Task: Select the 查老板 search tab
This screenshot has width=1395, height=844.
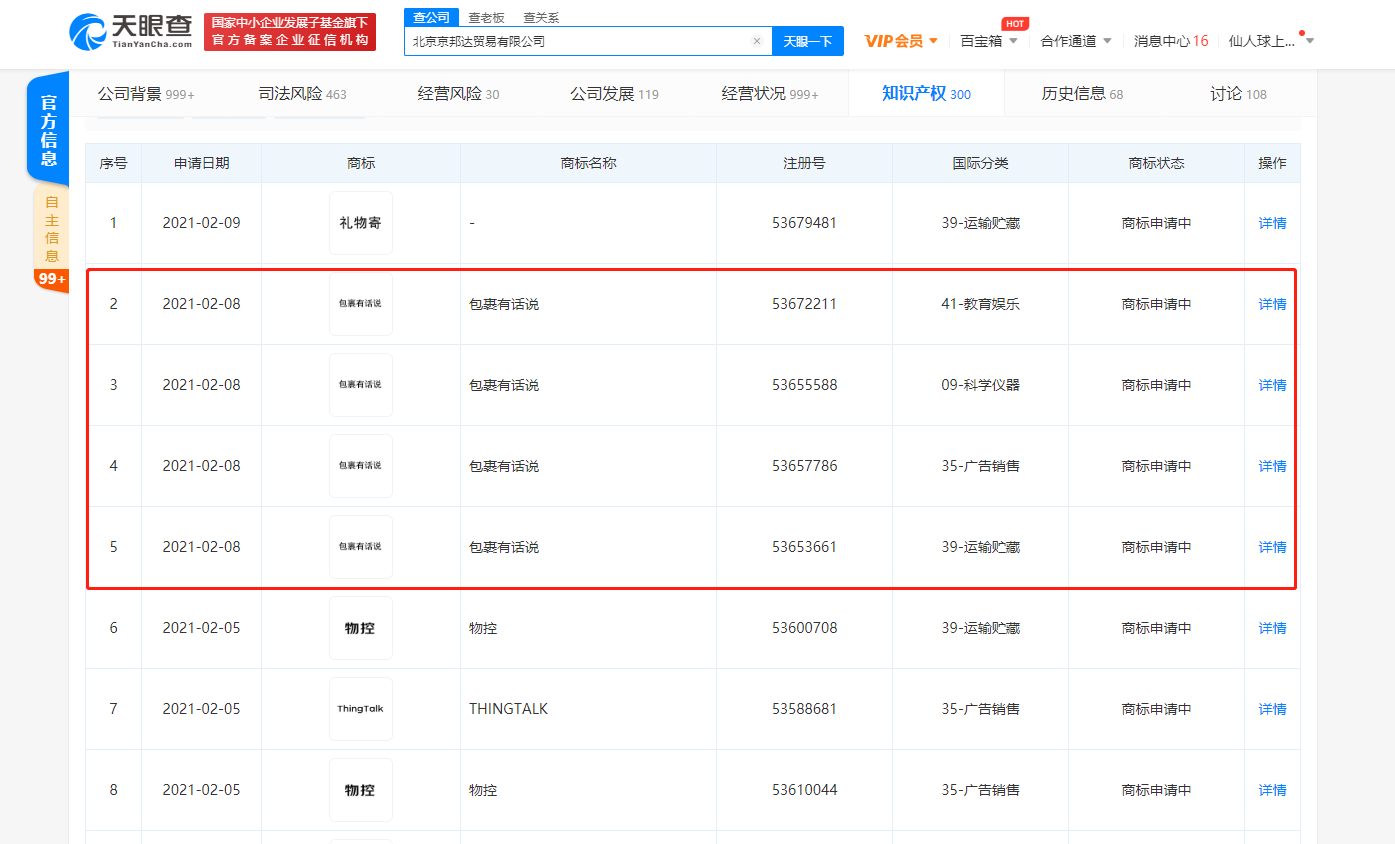Action: click(x=486, y=17)
